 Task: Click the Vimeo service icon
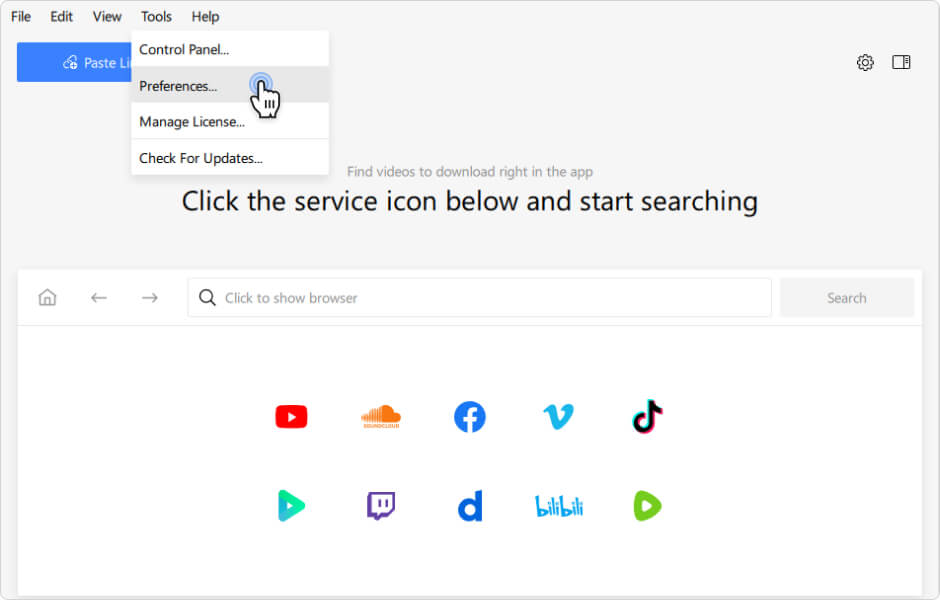point(558,417)
